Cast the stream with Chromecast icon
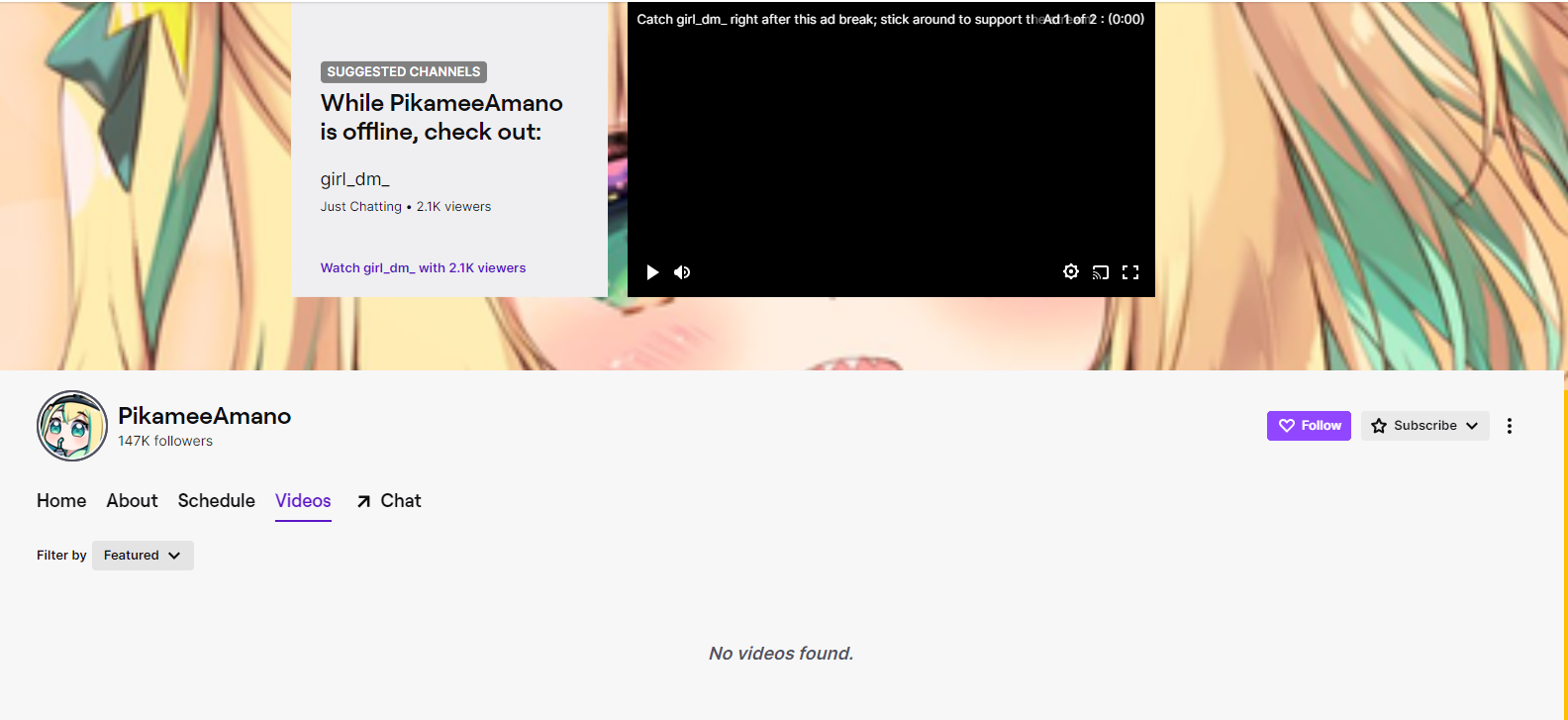The width and height of the screenshot is (1568, 720). [x=1101, y=272]
